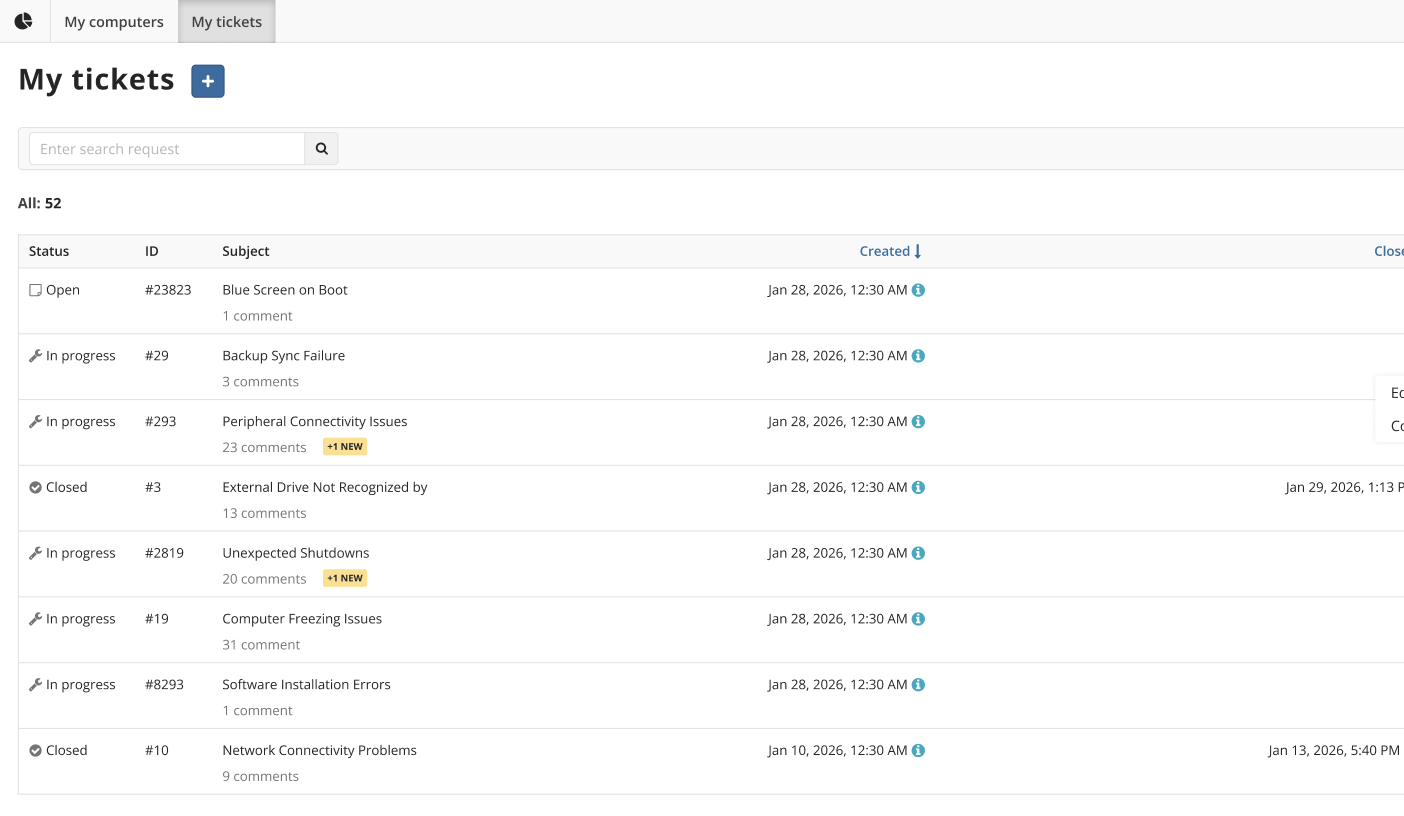The height and width of the screenshot is (816, 1404).
Task: Open Software Installation Errors ticket
Action: (x=306, y=685)
